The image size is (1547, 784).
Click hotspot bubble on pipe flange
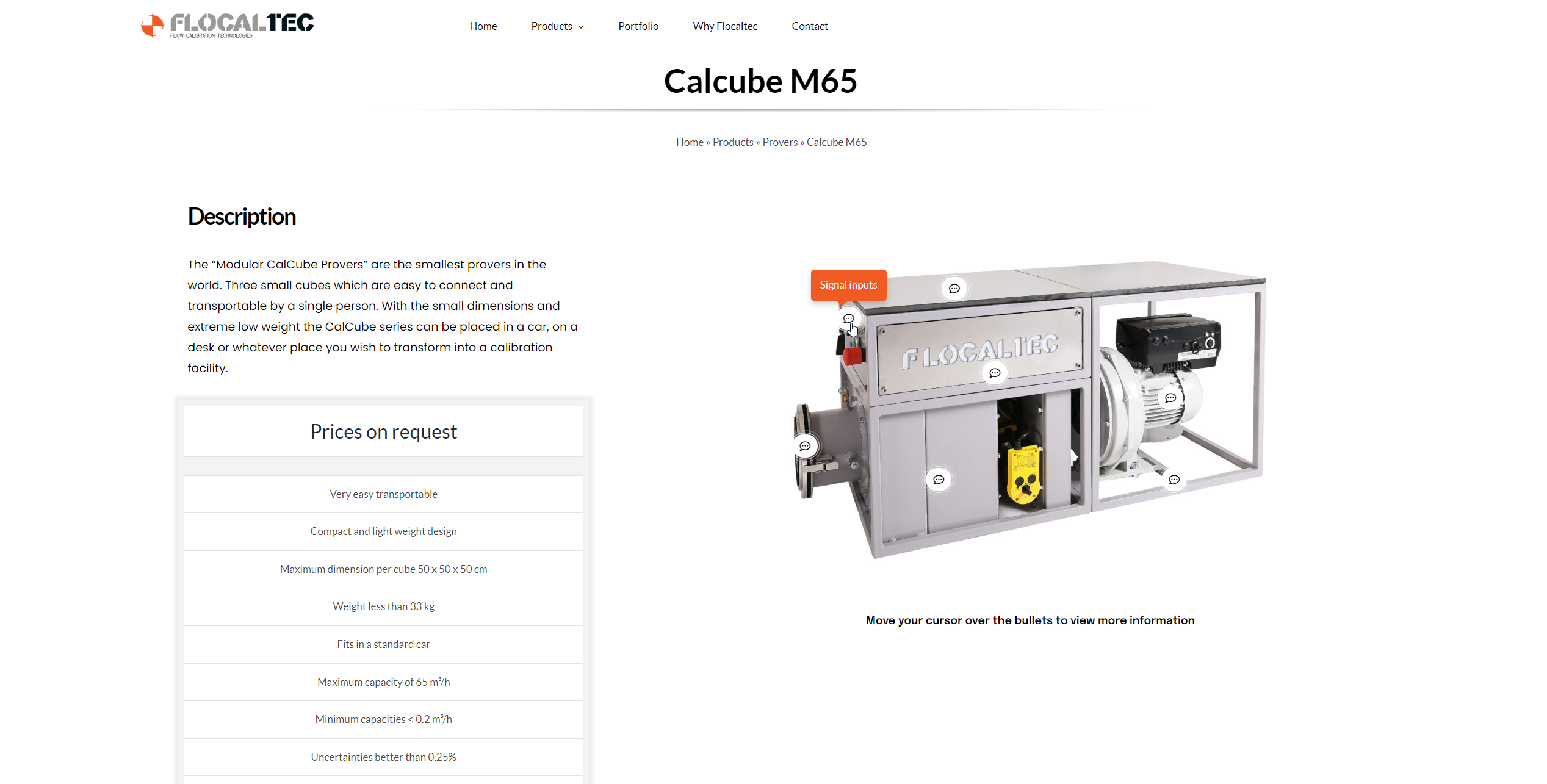[805, 446]
